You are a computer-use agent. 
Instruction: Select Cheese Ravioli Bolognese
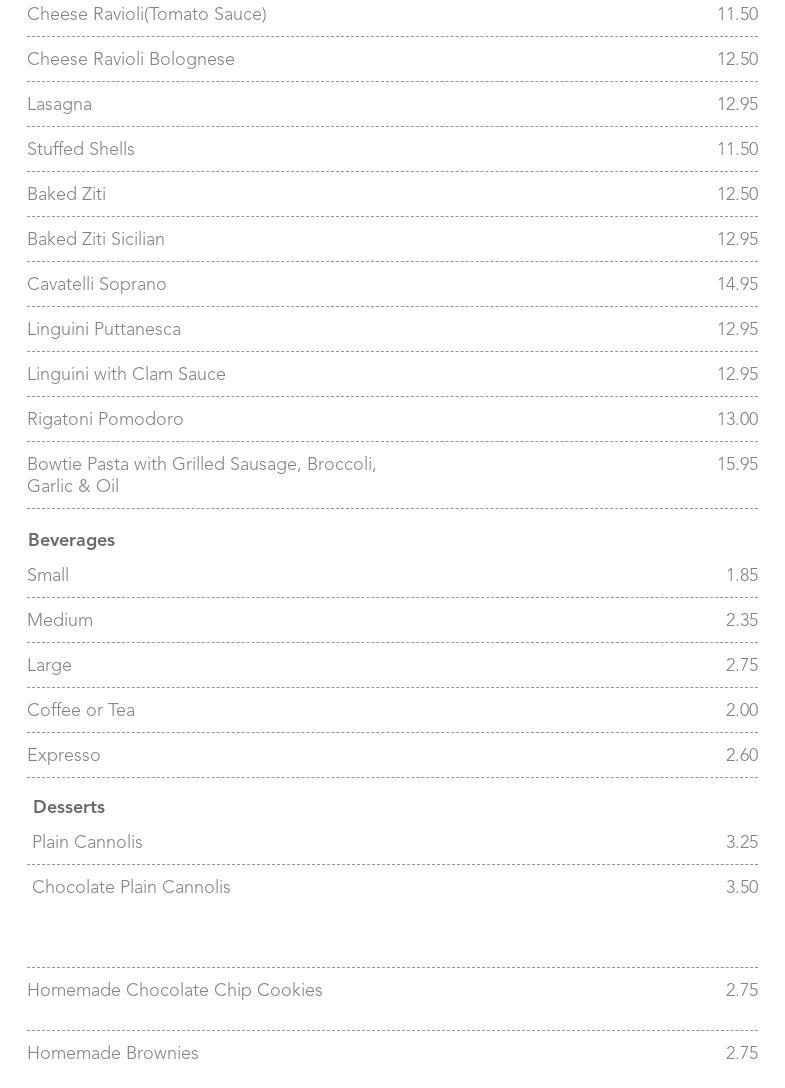[131, 60]
